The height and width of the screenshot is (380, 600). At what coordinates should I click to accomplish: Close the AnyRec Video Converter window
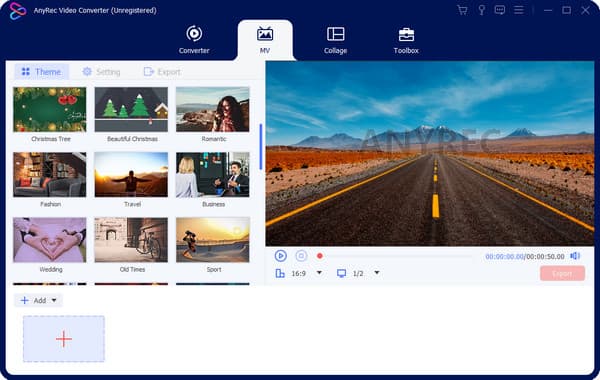pos(585,10)
